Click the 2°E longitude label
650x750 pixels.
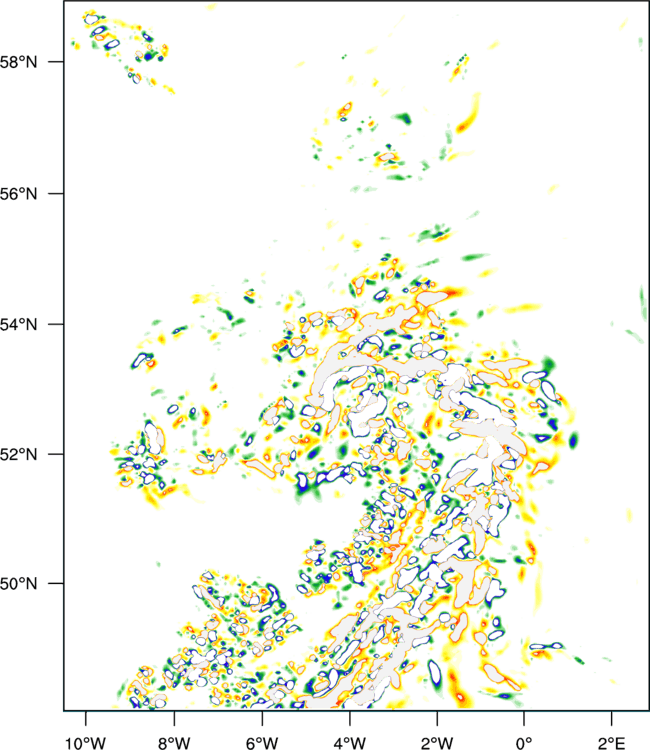pyautogui.click(x=612, y=743)
